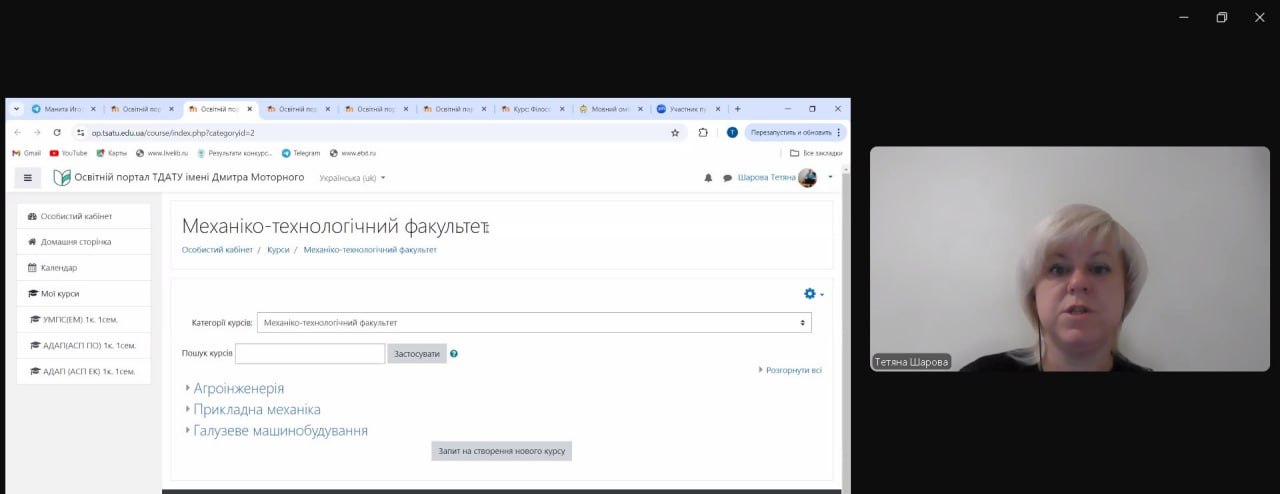The image size is (1280, 494).
Task: Open АДАП(АСП ПО) 1к. 1сем. course
Action: coord(84,346)
